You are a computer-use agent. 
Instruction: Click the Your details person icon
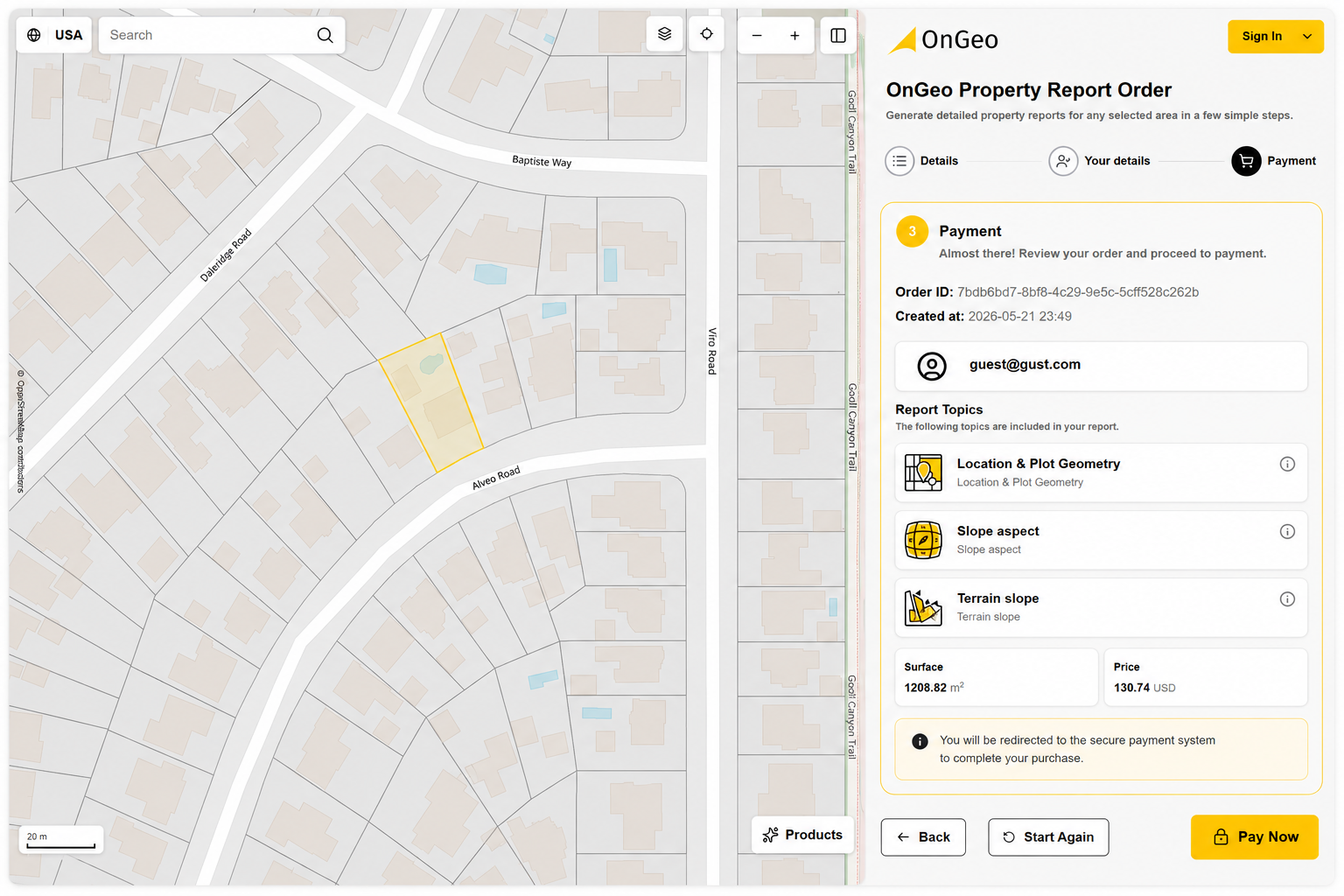pyautogui.click(x=1063, y=161)
